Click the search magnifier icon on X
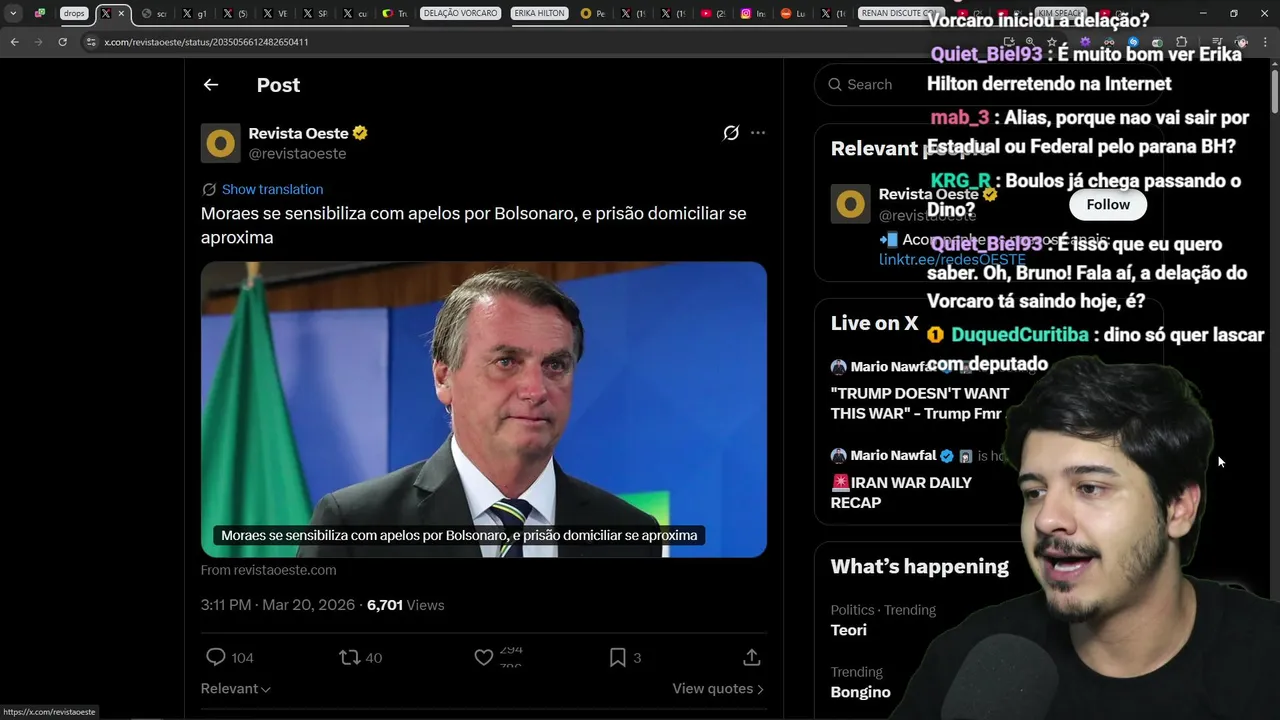This screenshot has height=720, width=1280. click(x=834, y=85)
